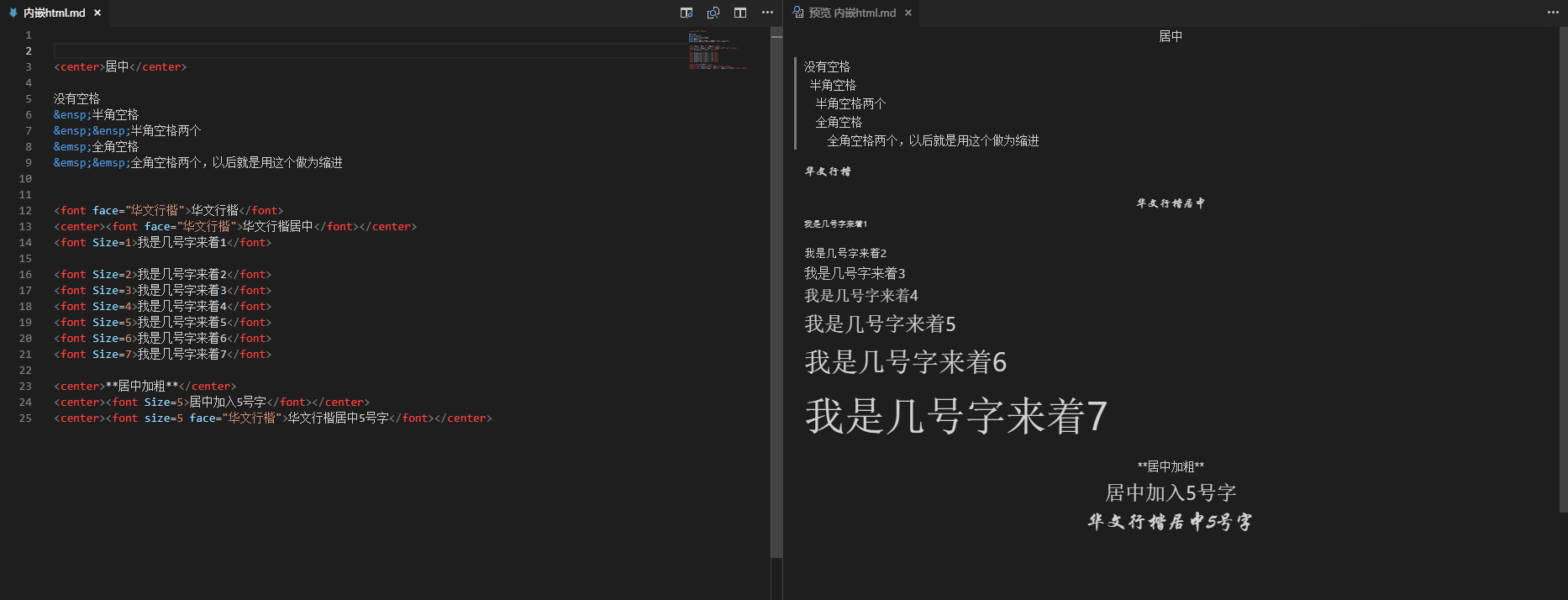Click 我是几号字来着2 in preview

click(845, 253)
